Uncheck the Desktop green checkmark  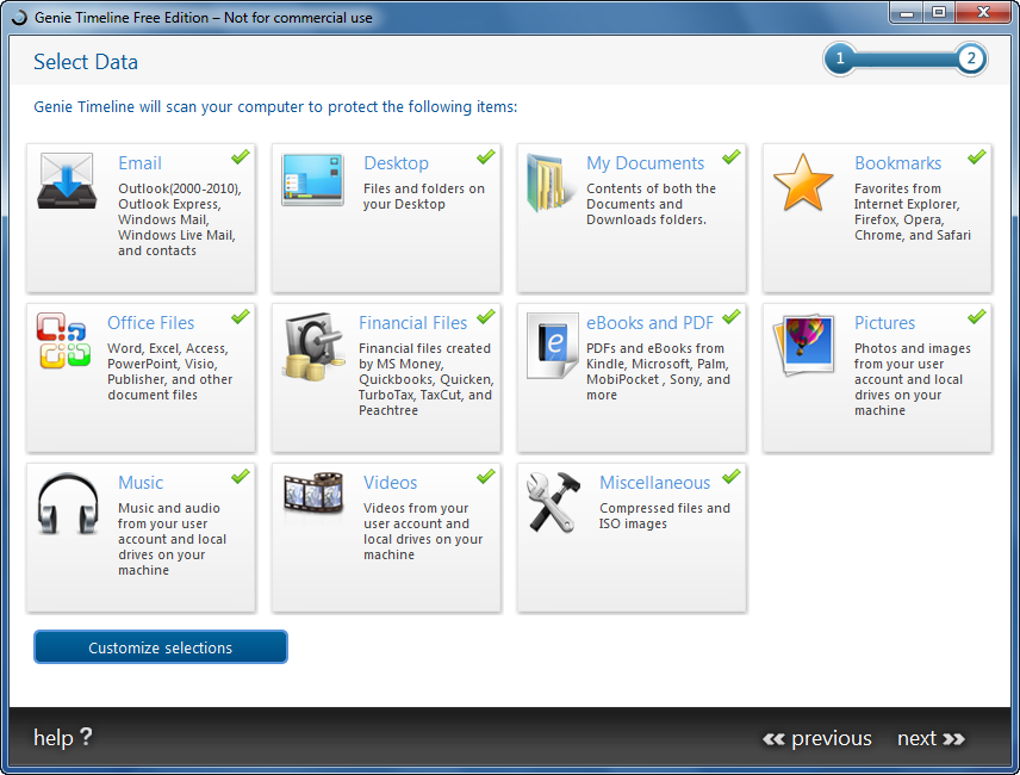(x=485, y=157)
